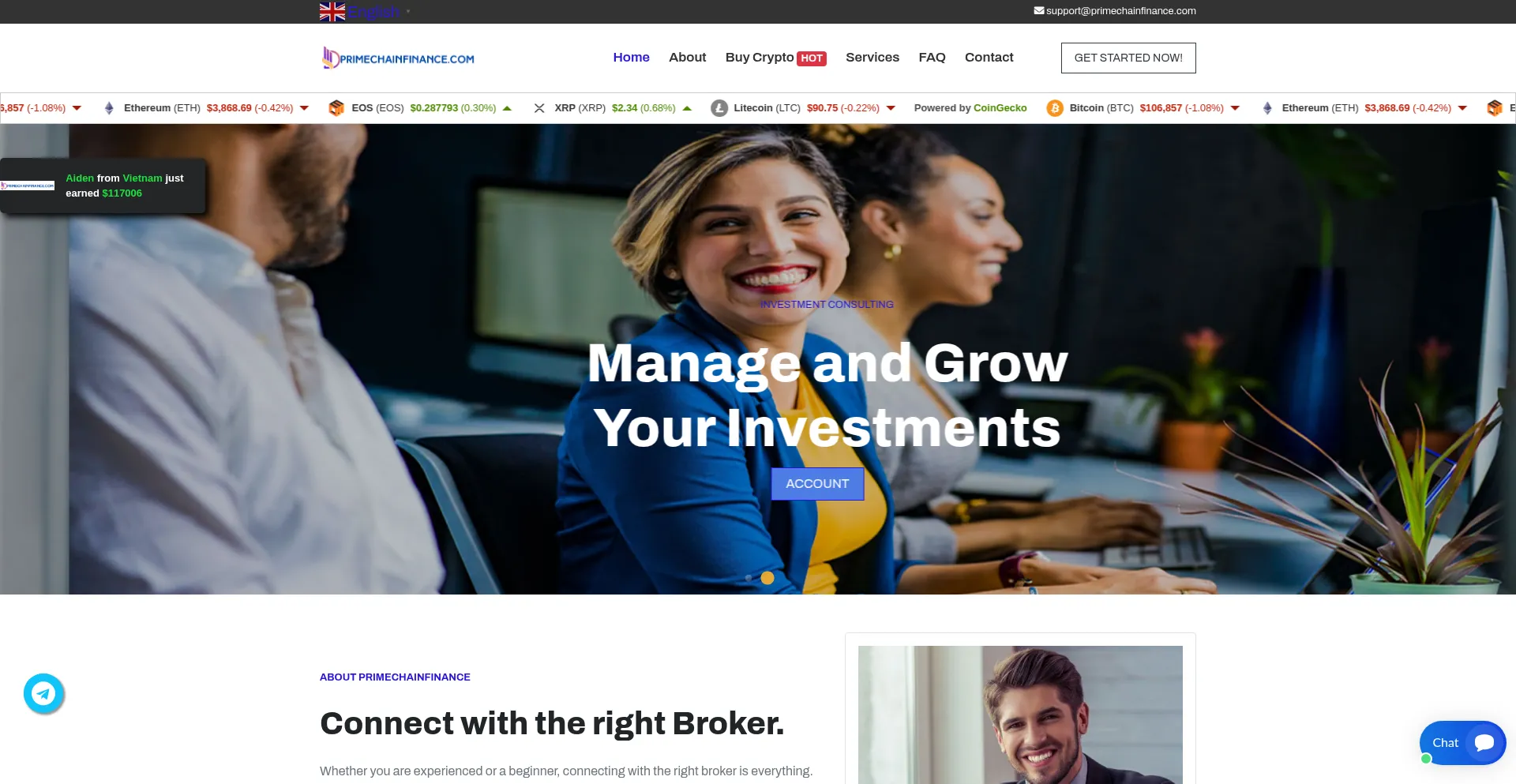This screenshot has width=1516, height=784.
Task: Select the first small slider dot
Action: coord(749,578)
